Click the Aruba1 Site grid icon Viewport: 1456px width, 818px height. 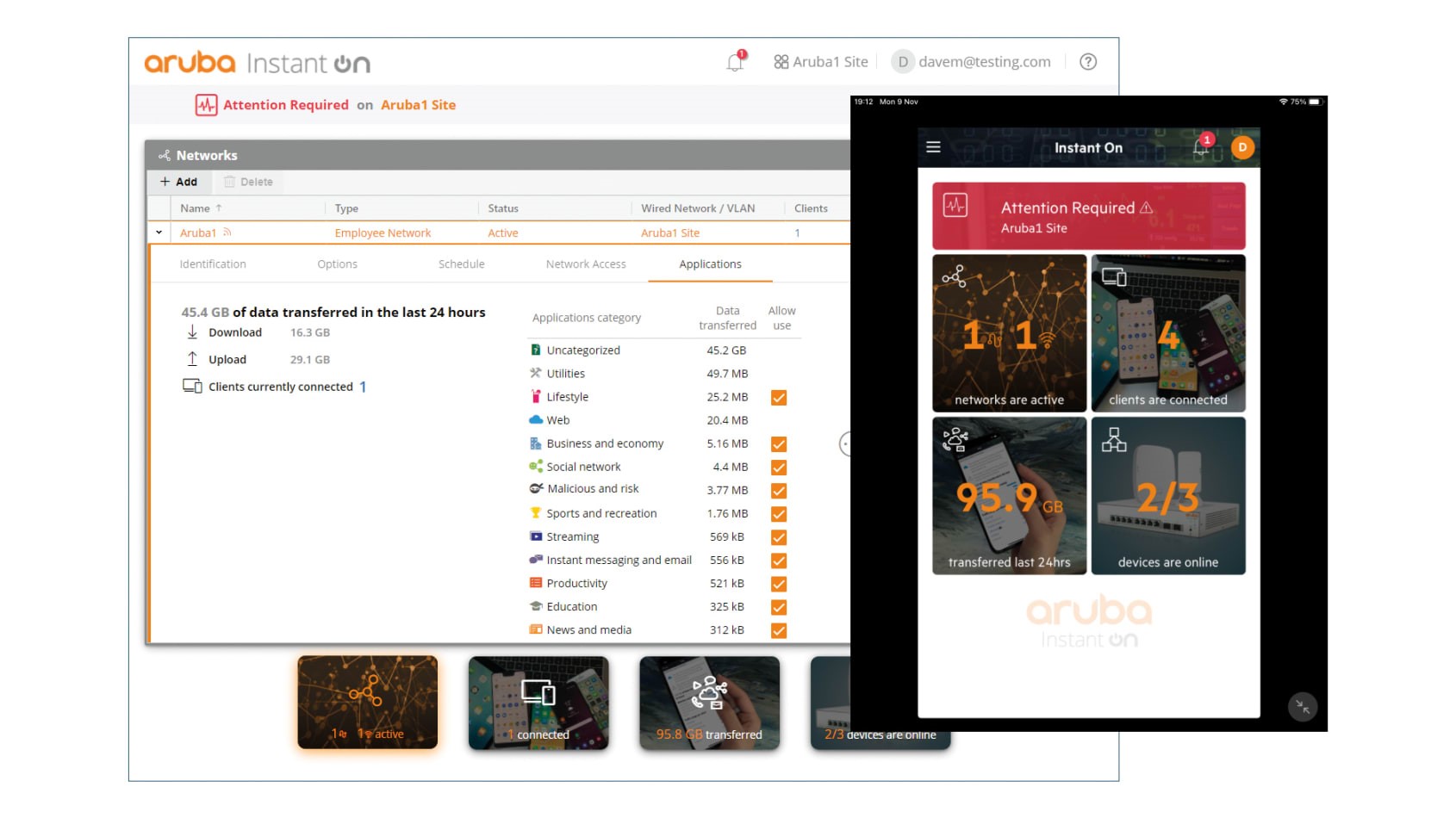tap(781, 62)
